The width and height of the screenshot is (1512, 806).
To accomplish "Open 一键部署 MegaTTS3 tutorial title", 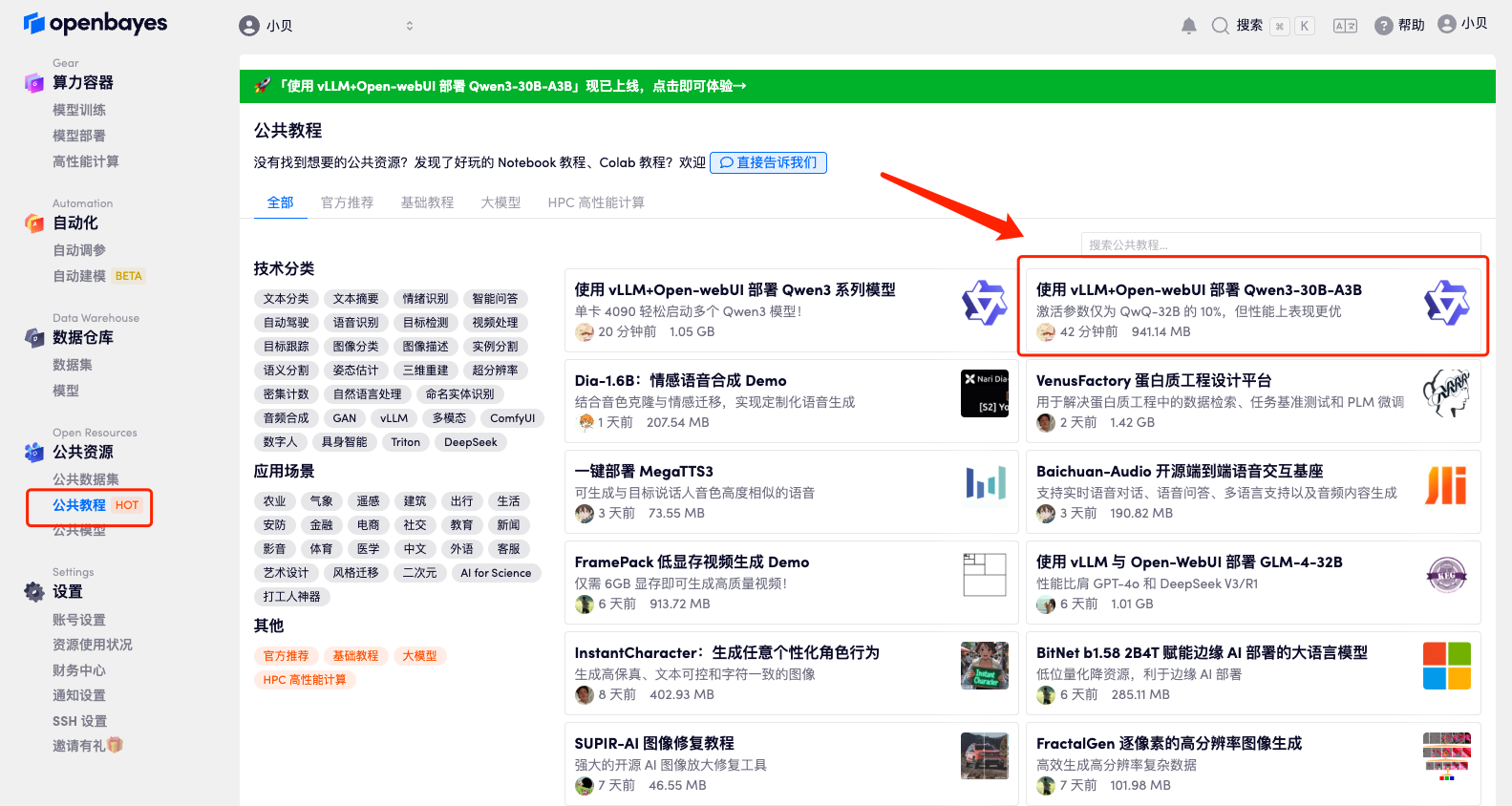I will coord(644,471).
